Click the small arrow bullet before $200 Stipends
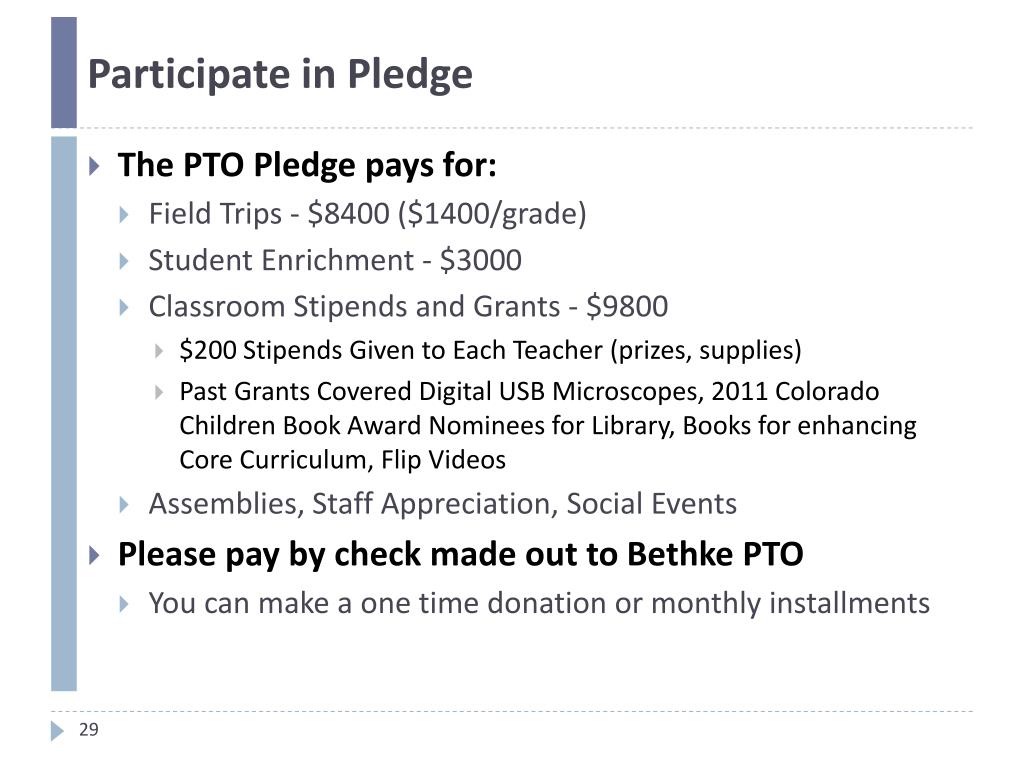Screen dimensions: 1024x768 159,351
